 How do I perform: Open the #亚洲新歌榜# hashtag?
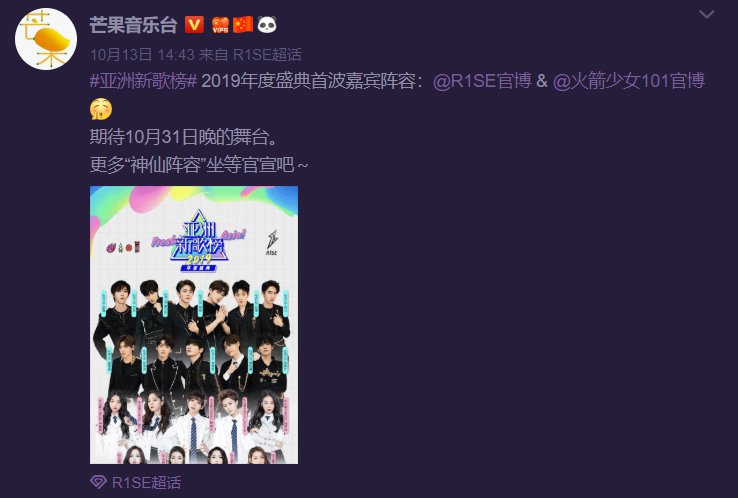pyautogui.click(x=143, y=81)
